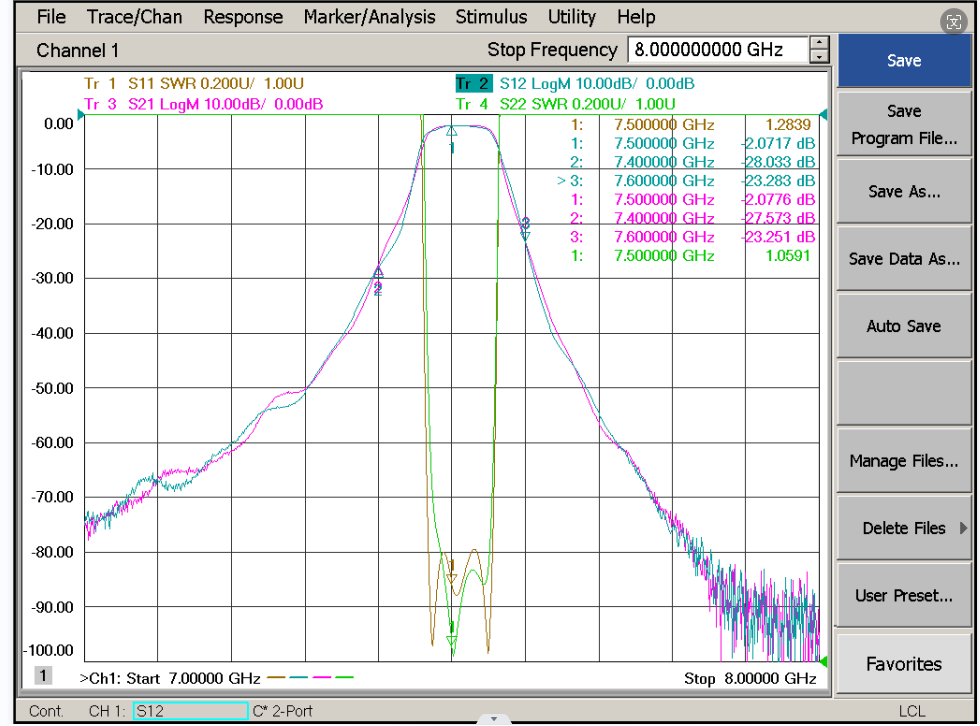Screen dimensions: 980x726
Task: Open the Stimulus menu
Action: [491, 17]
